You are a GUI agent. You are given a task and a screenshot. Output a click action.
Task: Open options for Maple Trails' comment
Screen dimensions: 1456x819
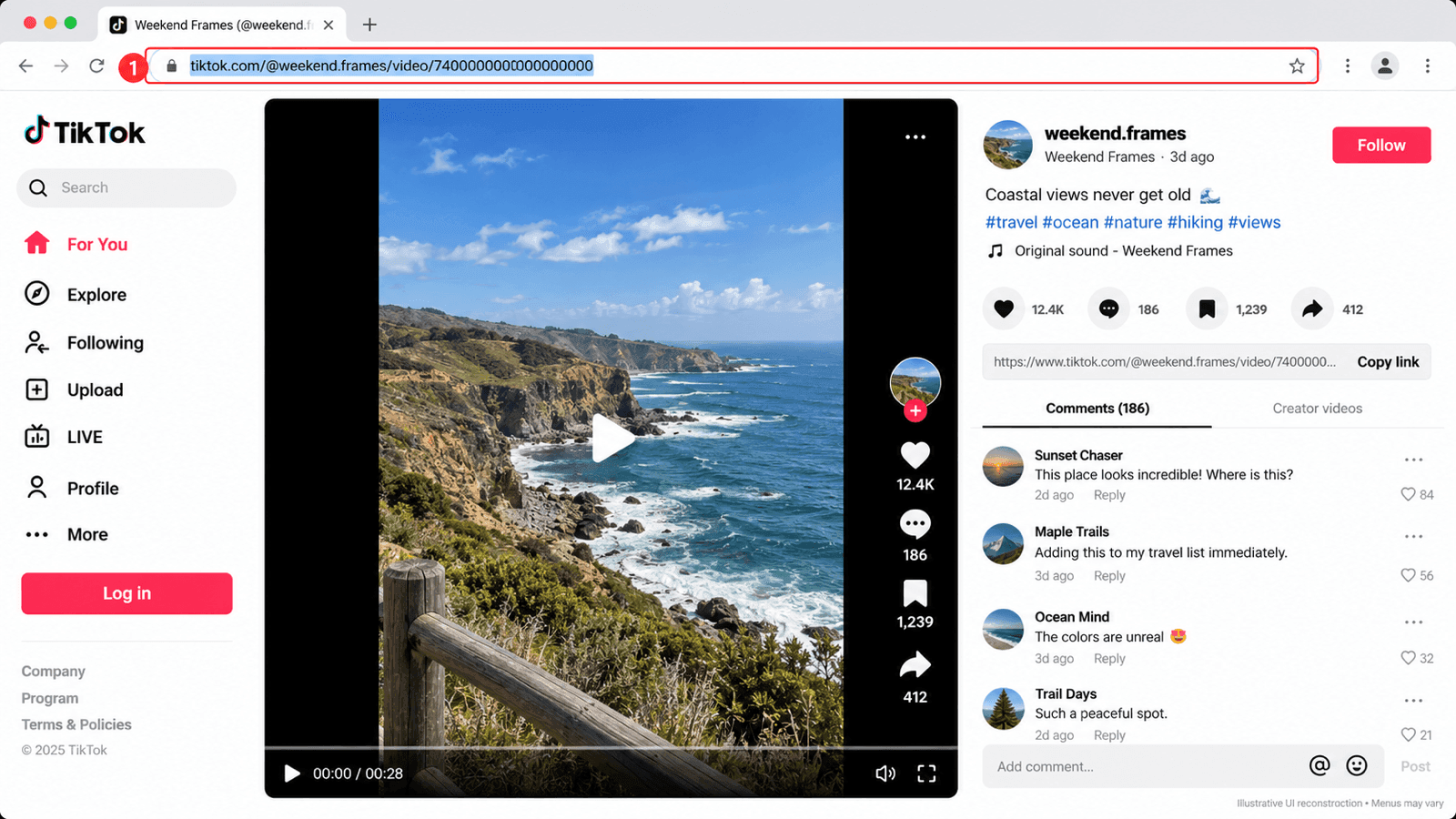[x=1413, y=537]
